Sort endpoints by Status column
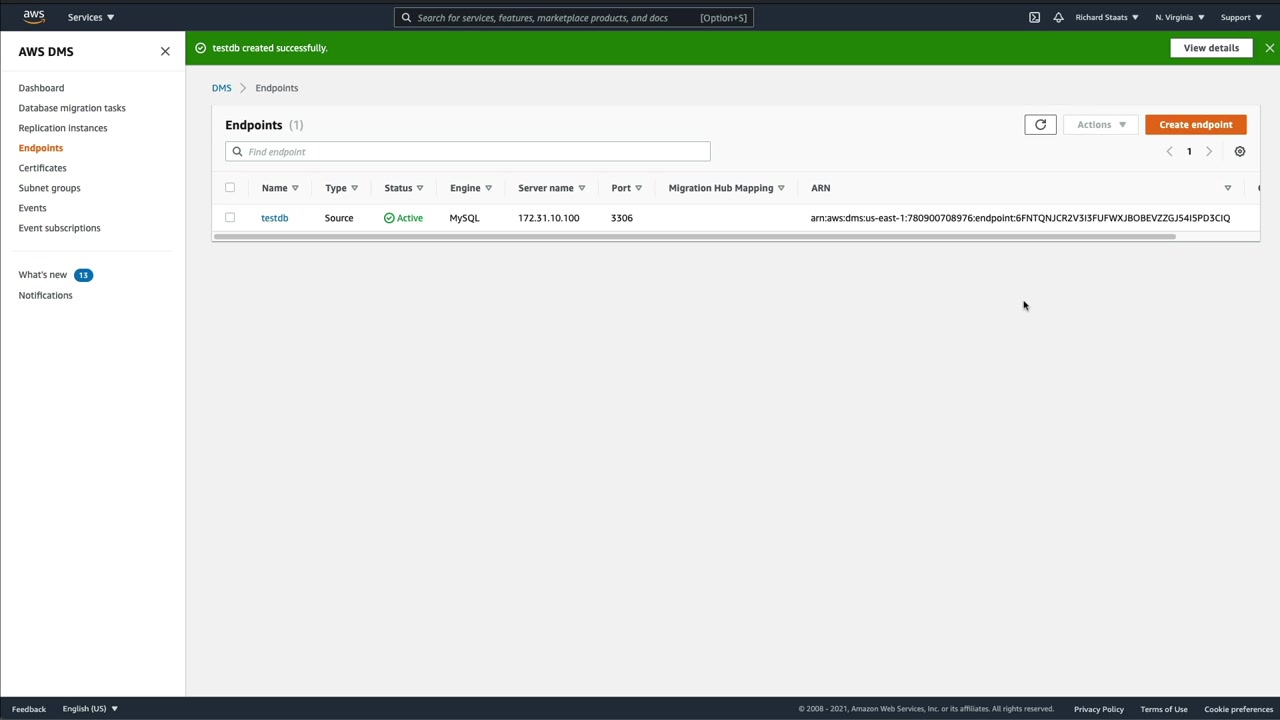This screenshot has width=1280, height=720. tap(420, 188)
